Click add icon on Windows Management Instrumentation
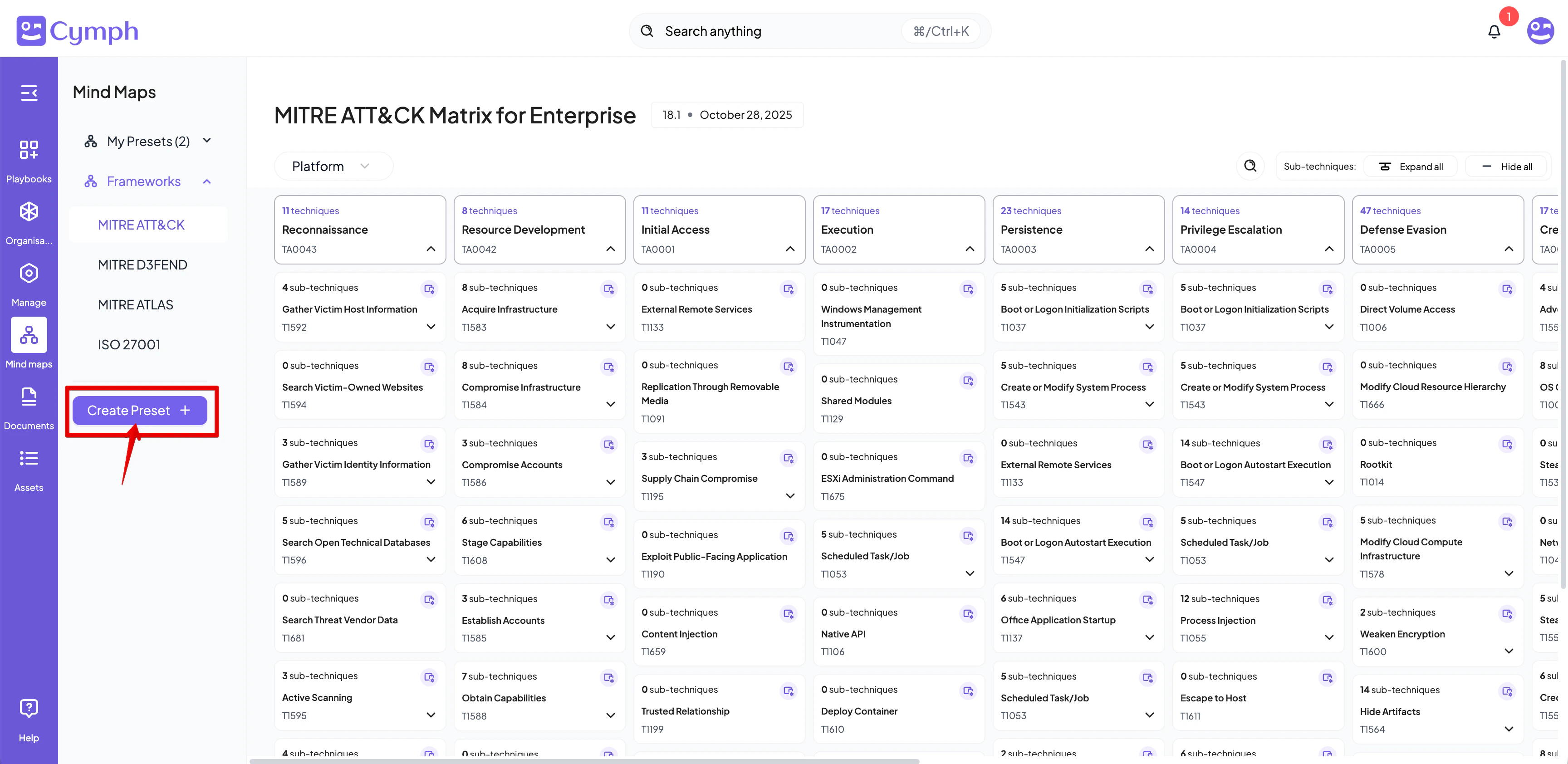This screenshot has height=764, width=1568. pos(968,289)
